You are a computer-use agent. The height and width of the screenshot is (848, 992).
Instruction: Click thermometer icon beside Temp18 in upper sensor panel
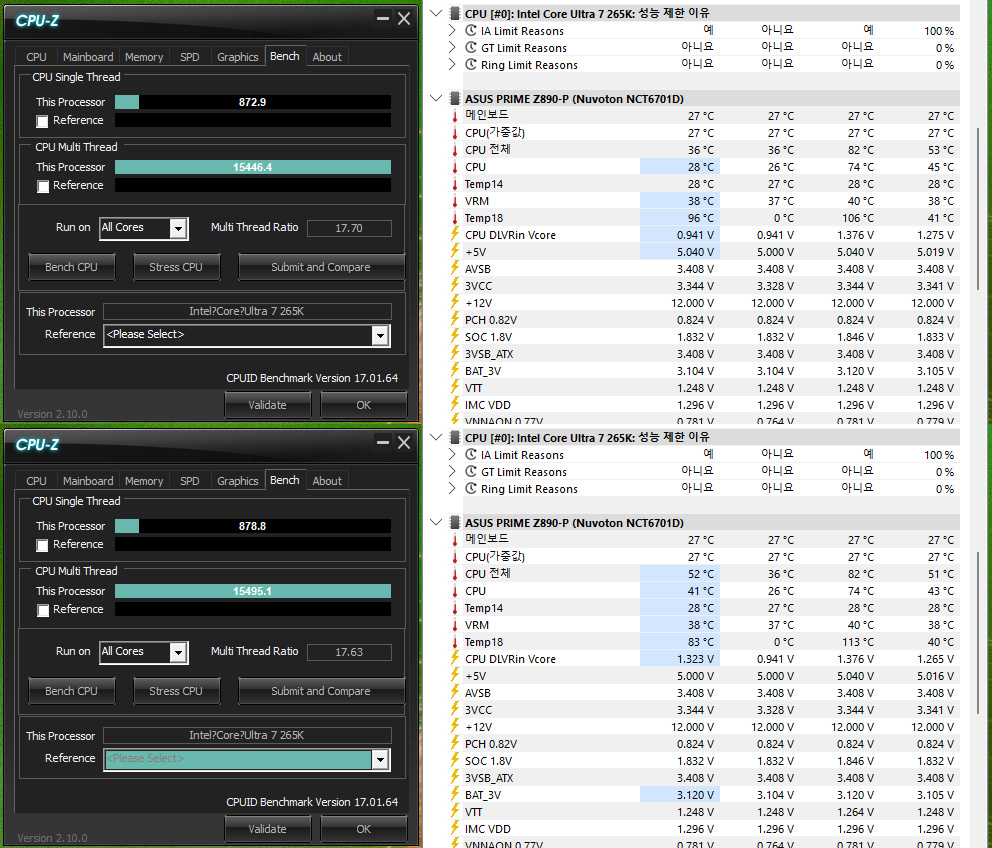pyautogui.click(x=454, y=218)
